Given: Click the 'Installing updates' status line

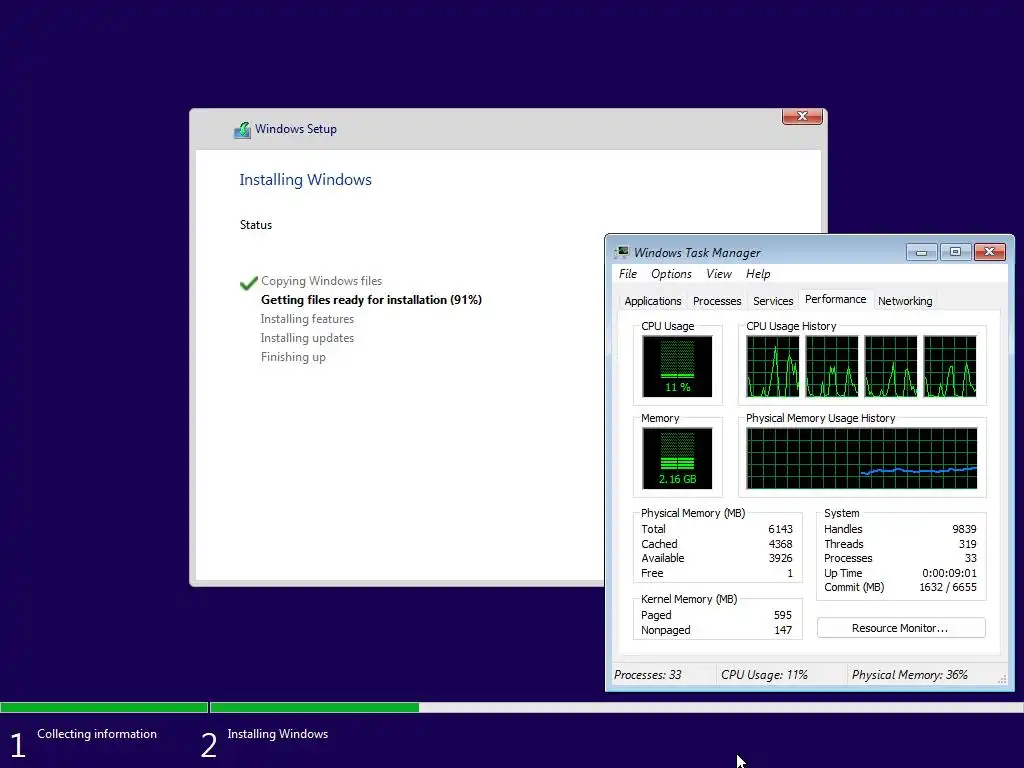Looking at the screenshot, I should 307,338.
